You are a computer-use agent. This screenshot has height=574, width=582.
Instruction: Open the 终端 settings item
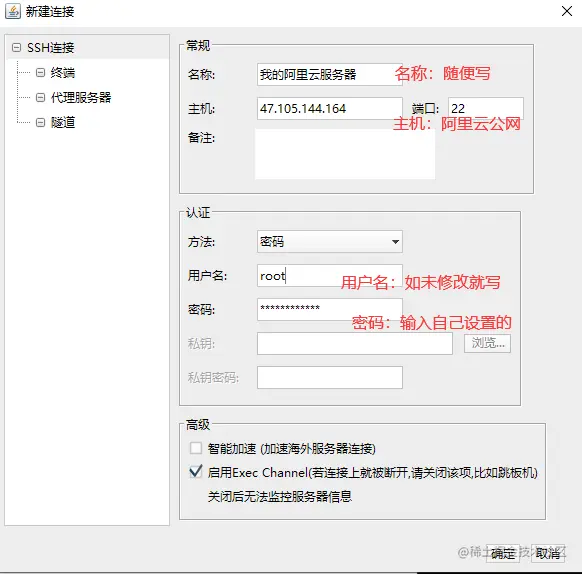click(x=63, y=72)
